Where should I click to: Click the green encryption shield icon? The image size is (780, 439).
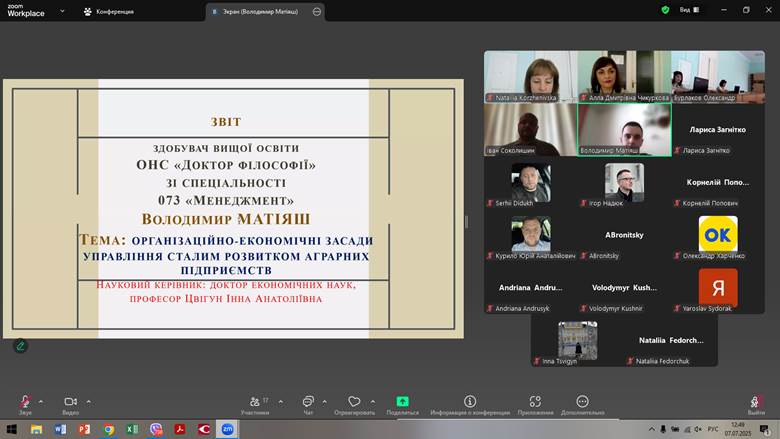tap(665, 10)
